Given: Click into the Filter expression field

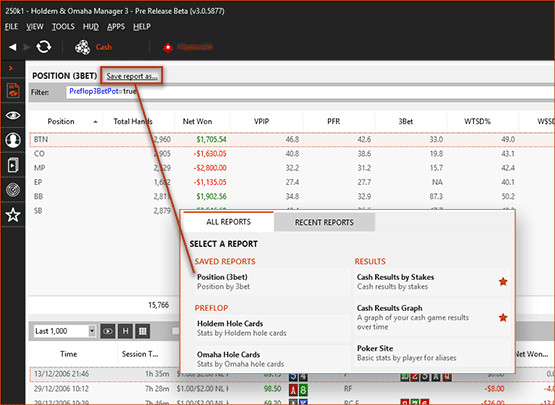Looking at the screenshot, I should (x=310, y=92).
